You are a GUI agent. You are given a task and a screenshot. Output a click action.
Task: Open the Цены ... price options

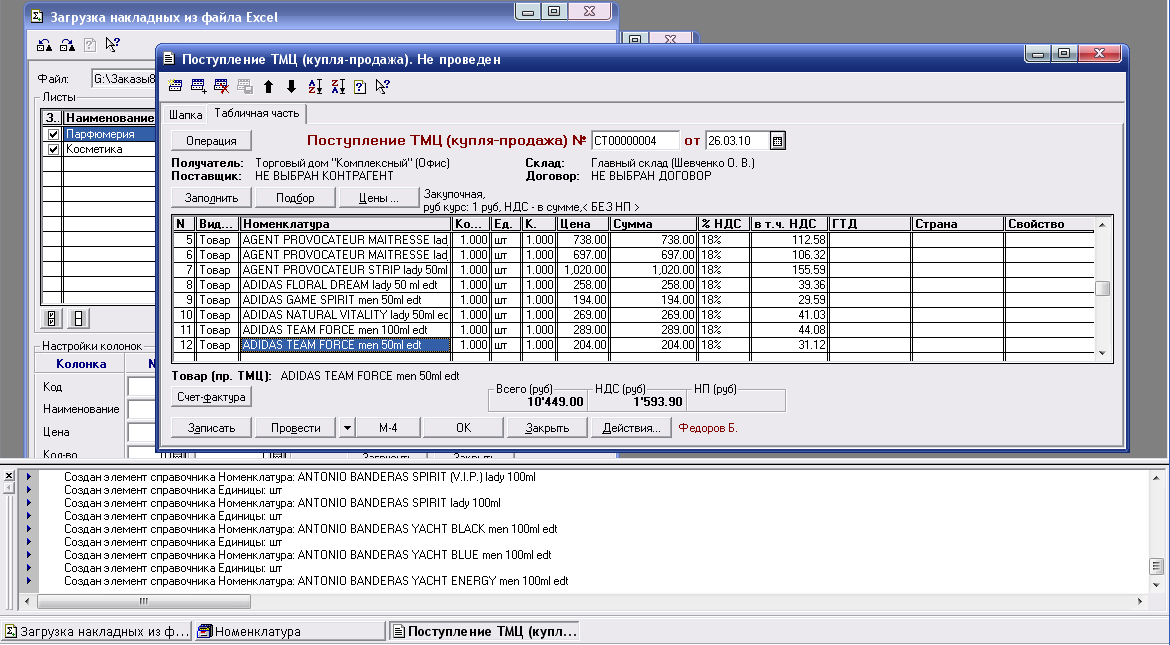378,198
